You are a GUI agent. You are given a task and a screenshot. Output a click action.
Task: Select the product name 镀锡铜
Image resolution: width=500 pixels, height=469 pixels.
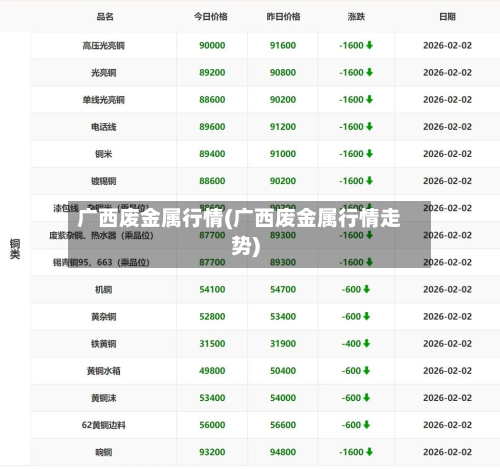(104, 181)
